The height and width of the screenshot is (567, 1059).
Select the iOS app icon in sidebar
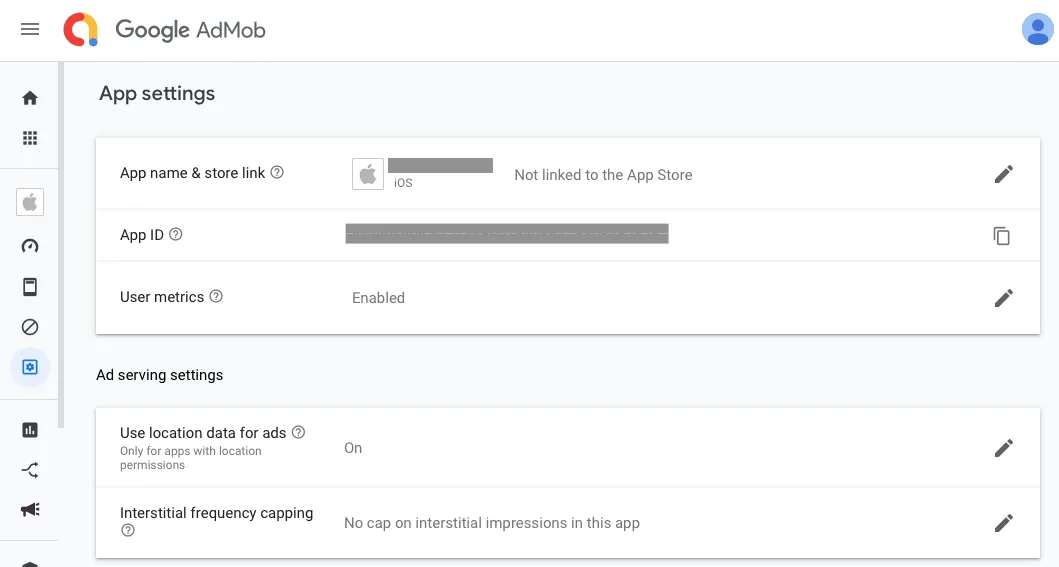[x=30, y=203]
